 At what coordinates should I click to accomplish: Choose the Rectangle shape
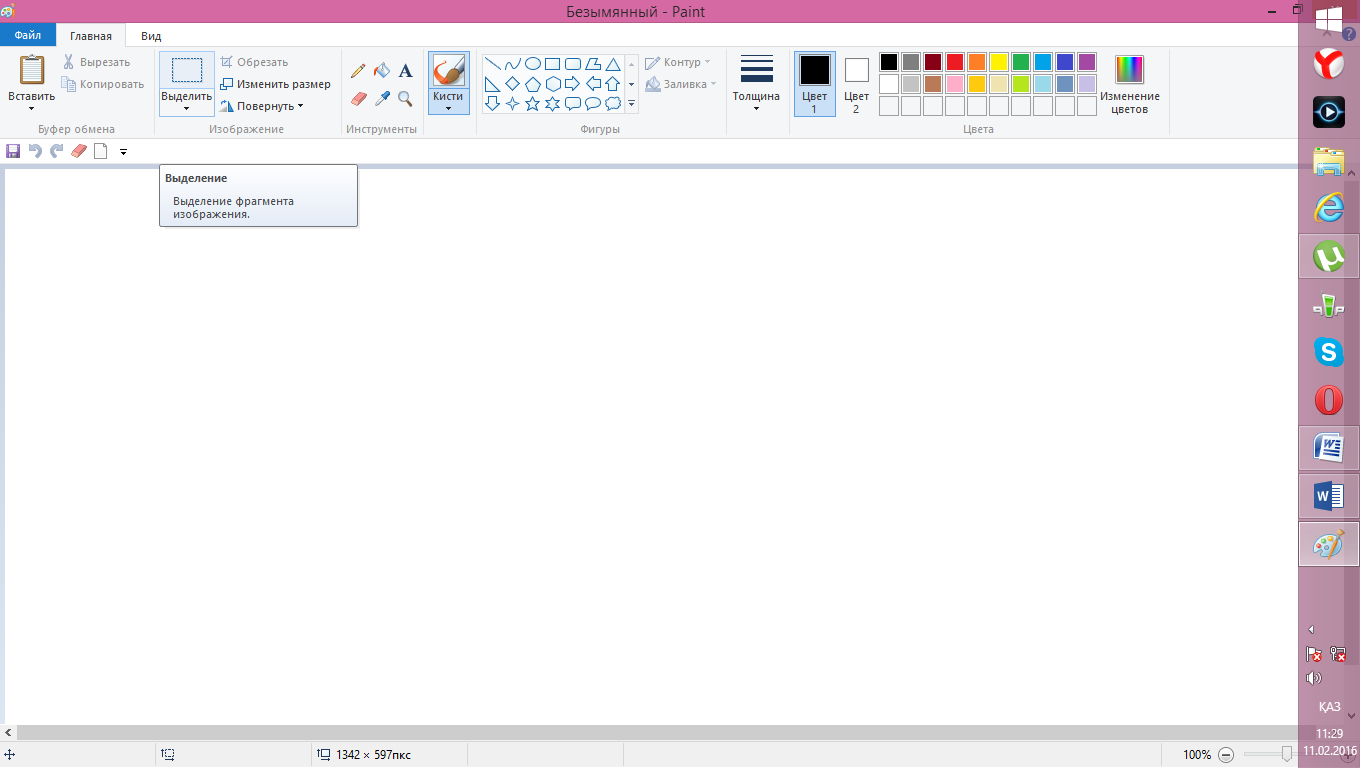(553, 64)
